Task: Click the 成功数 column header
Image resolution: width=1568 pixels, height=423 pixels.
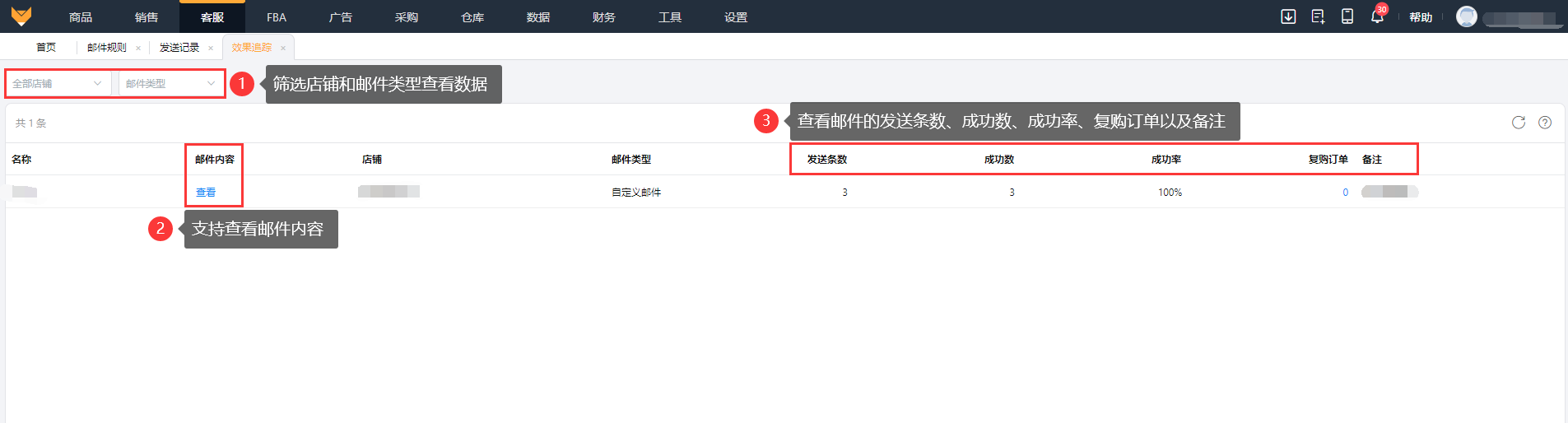Action: (x=999, y=159)
